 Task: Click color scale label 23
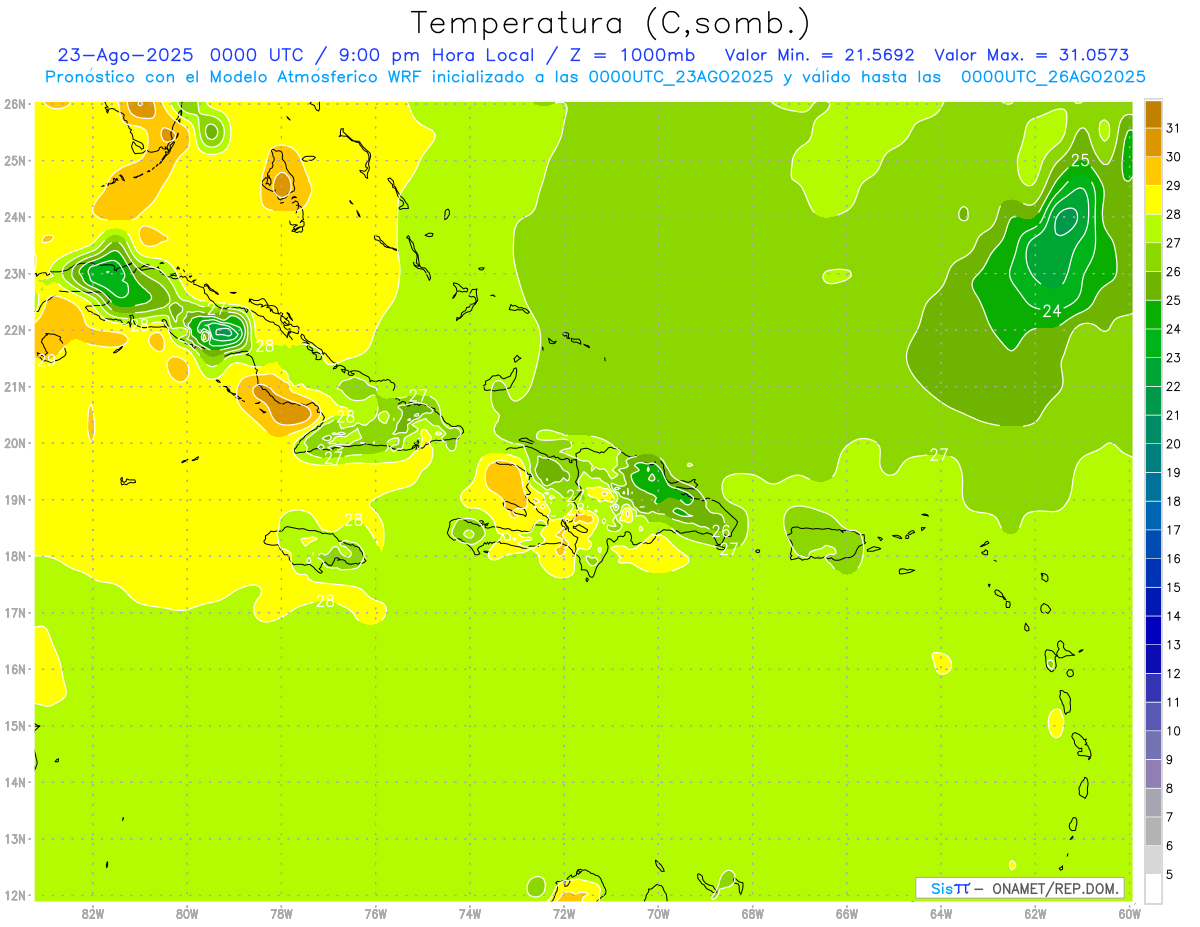(1173, 357)
